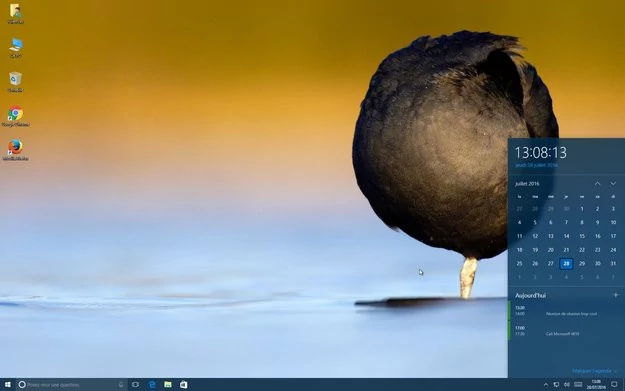Viewport: 625px width, 391px height.
Task: Select July 25 in the calendar
Action: click(x=519, y=263)
